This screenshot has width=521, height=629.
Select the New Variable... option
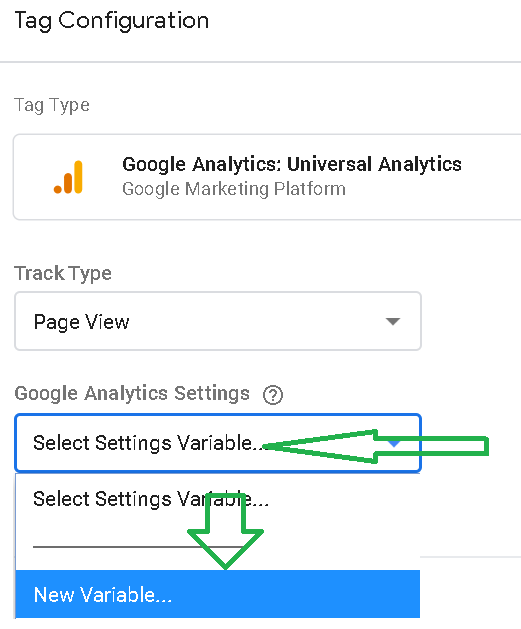pyautogui.click(x=218, y=594)
